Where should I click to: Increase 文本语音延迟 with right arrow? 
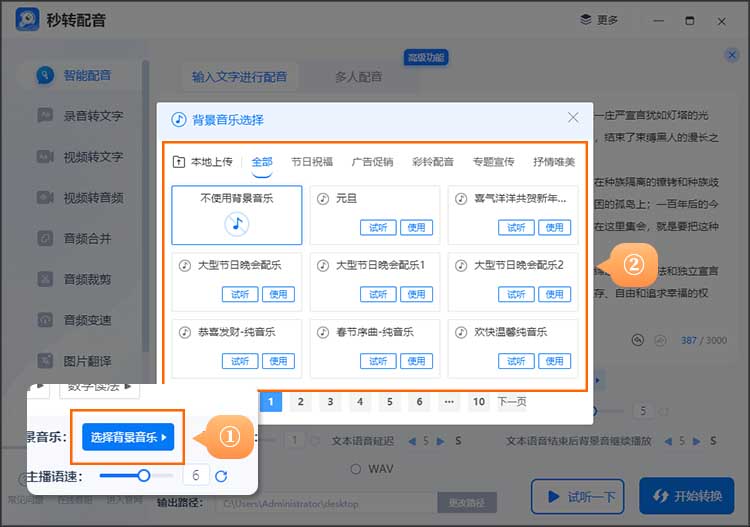point(441,441)
